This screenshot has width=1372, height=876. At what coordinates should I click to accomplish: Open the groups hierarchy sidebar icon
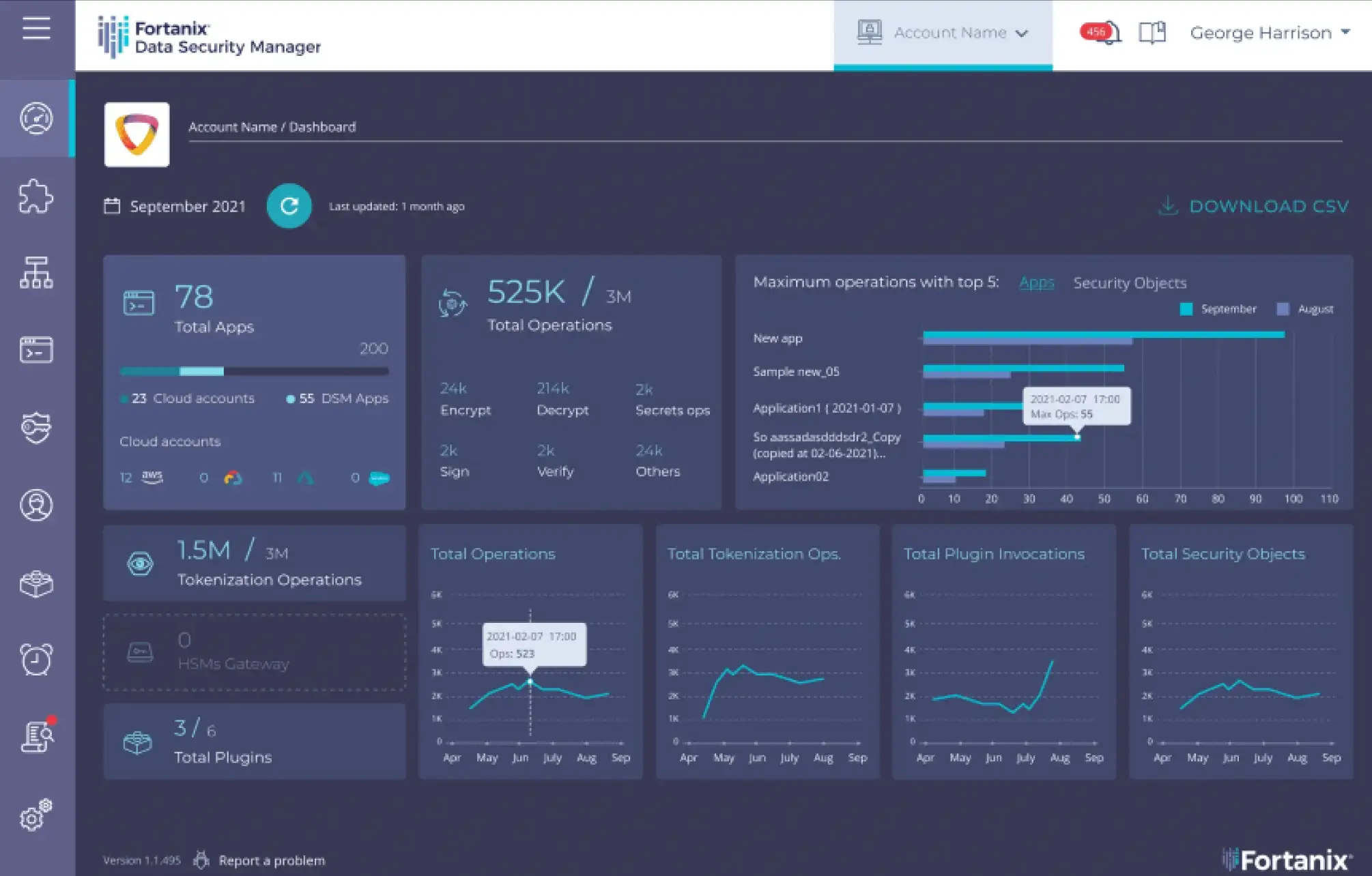pos(36,273)
